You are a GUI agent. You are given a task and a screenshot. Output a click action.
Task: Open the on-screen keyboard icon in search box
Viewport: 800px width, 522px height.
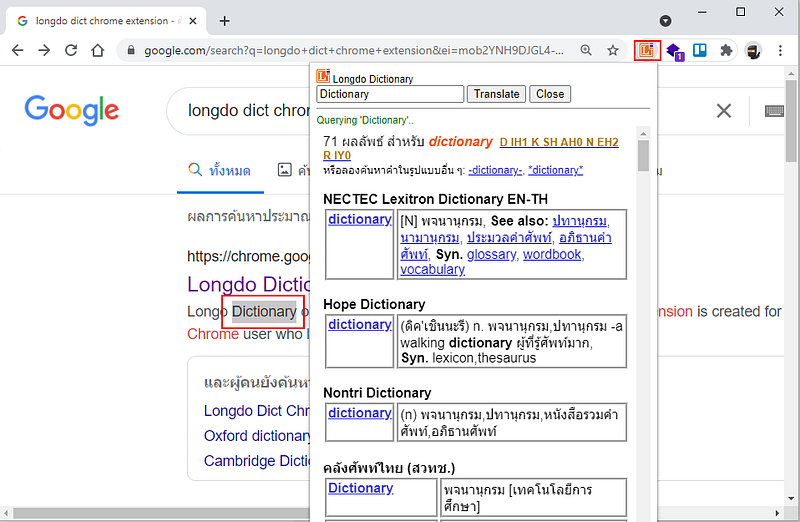click(x=774, y=111)
